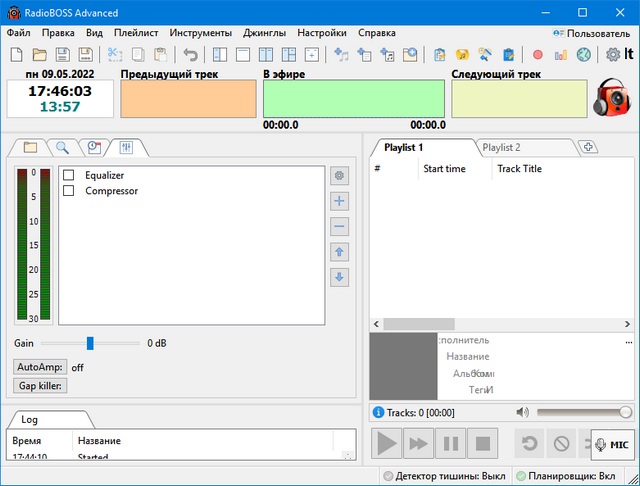The image size is (640, 486).
Task: Open the Инструменты menu
Action: (200, 32)
